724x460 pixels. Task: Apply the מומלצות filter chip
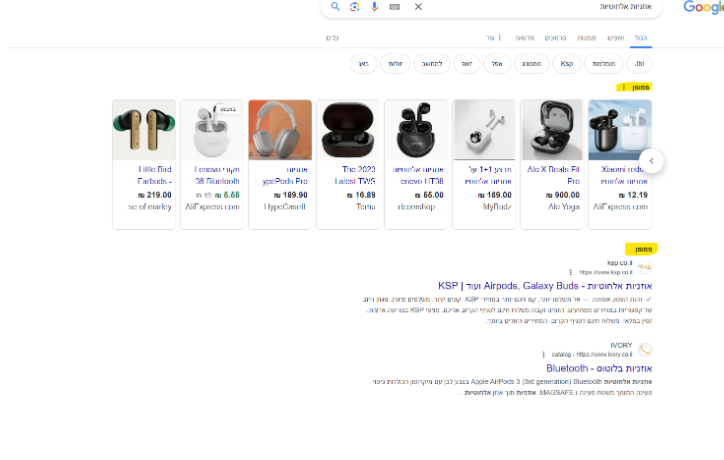603,64
